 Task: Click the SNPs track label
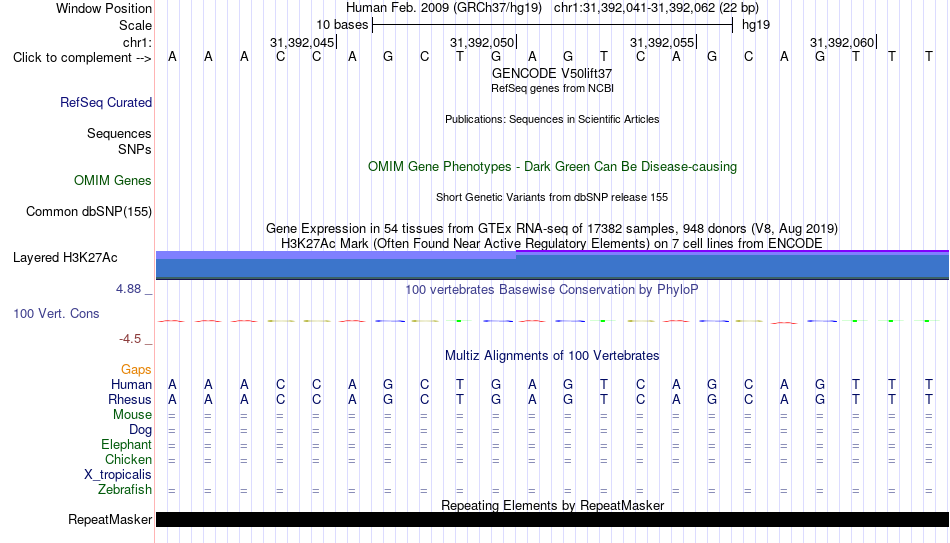135,149
